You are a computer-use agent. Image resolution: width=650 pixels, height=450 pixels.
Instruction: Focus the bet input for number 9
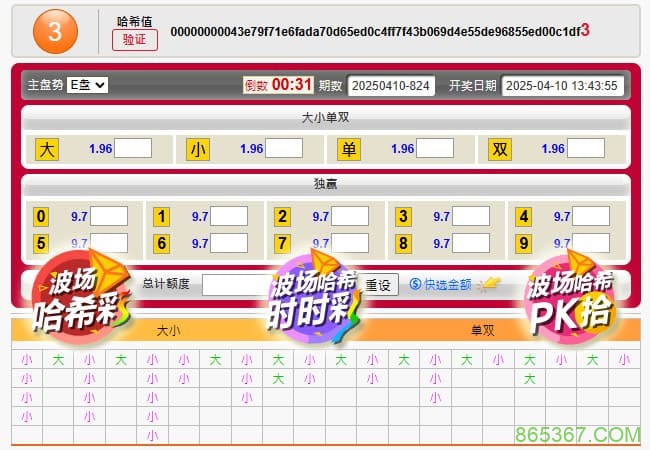tap(591, 243)
